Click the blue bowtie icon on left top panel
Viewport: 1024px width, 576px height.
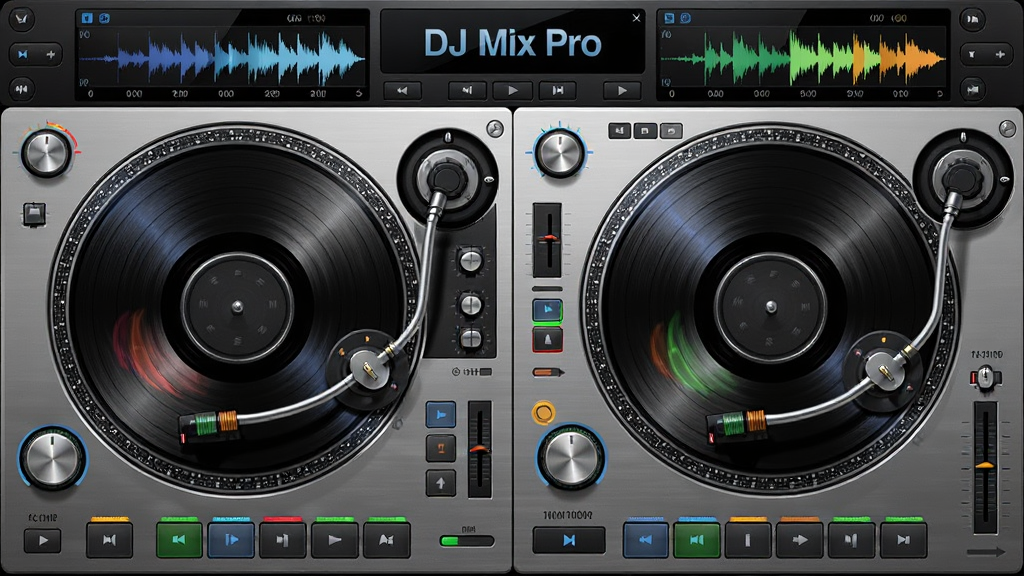pyautogui.click(x=24, y=54)
